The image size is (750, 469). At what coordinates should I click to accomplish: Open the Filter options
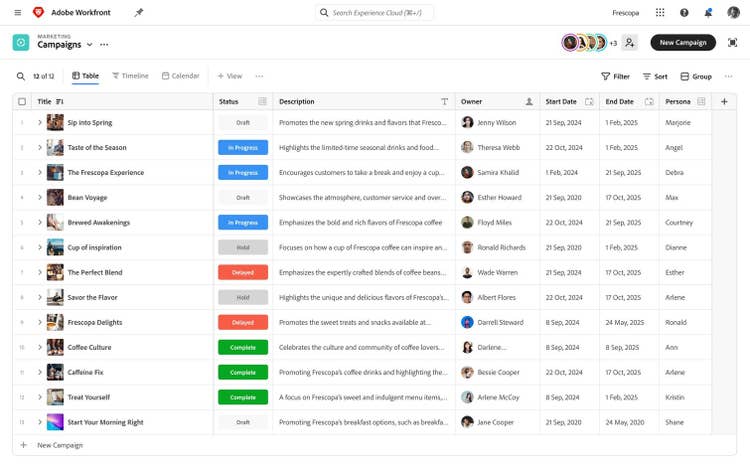click(x=615, y=76)
